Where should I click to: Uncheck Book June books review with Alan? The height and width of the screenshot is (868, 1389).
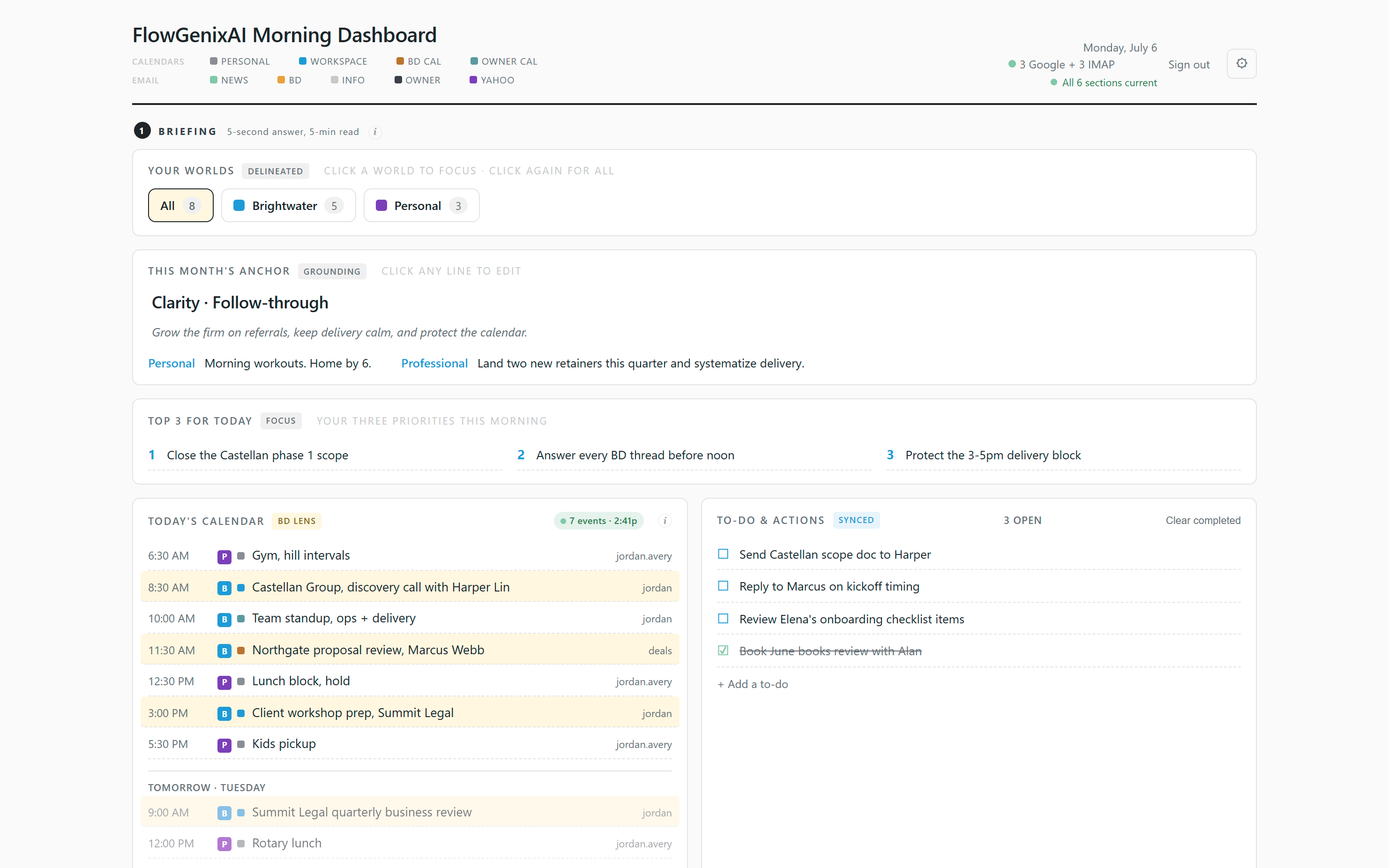pyautogui.click(x=723, y=651)
